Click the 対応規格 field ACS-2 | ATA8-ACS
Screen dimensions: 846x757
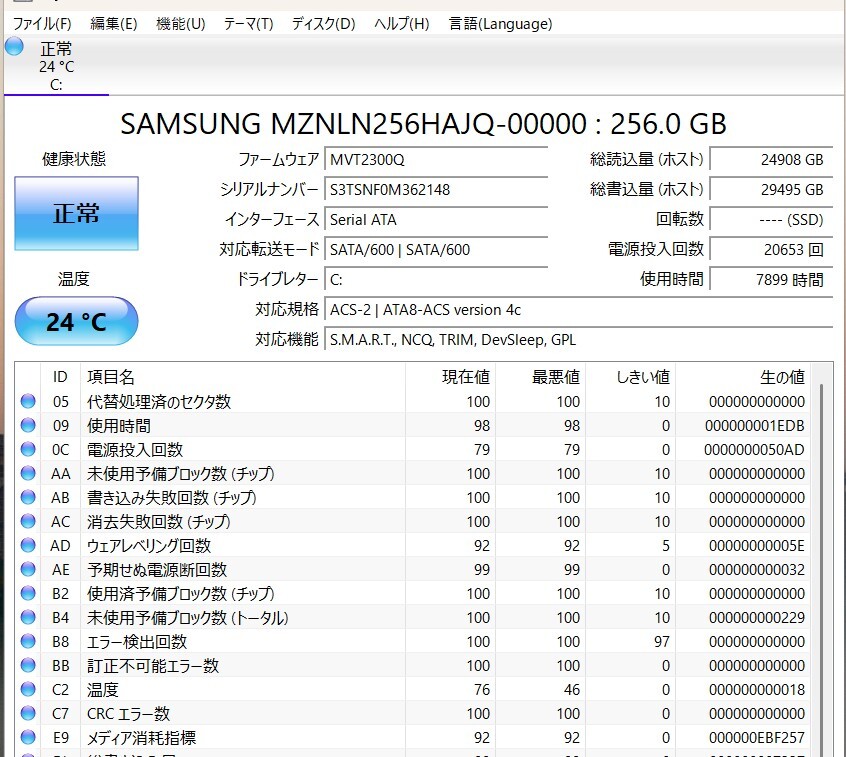[x=578, y=310]
